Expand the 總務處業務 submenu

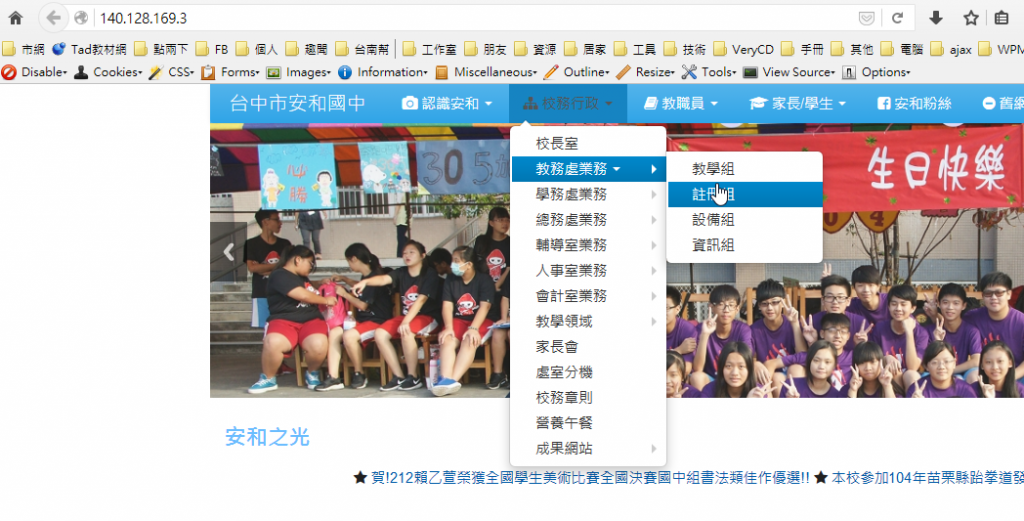click(588, 220)
